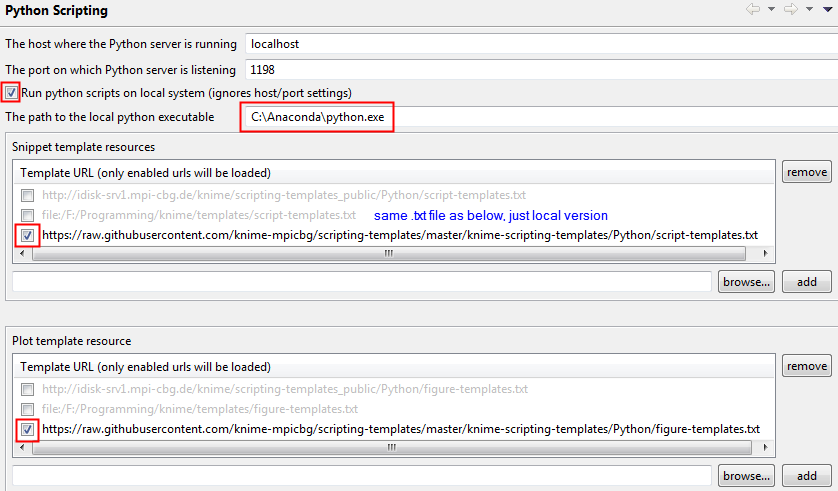
Task: Add the plot template URL
Action: coord(806,476)
